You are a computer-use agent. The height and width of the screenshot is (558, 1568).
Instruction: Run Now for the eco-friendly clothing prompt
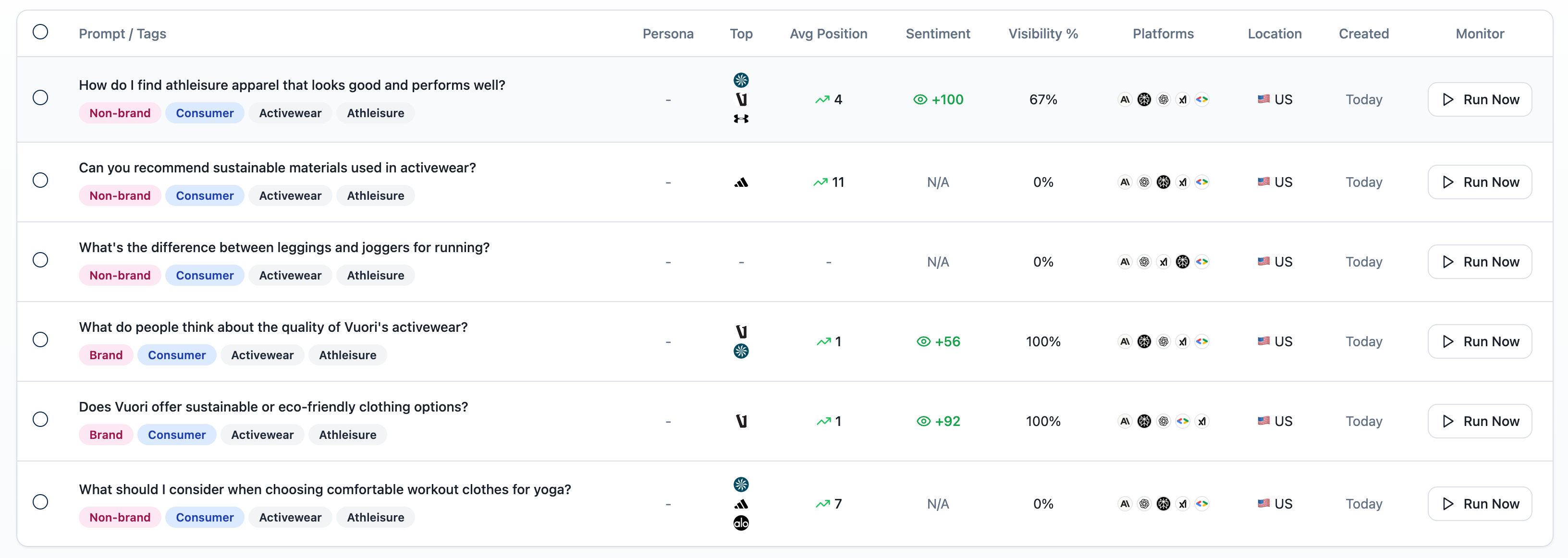coord(1479,421)
